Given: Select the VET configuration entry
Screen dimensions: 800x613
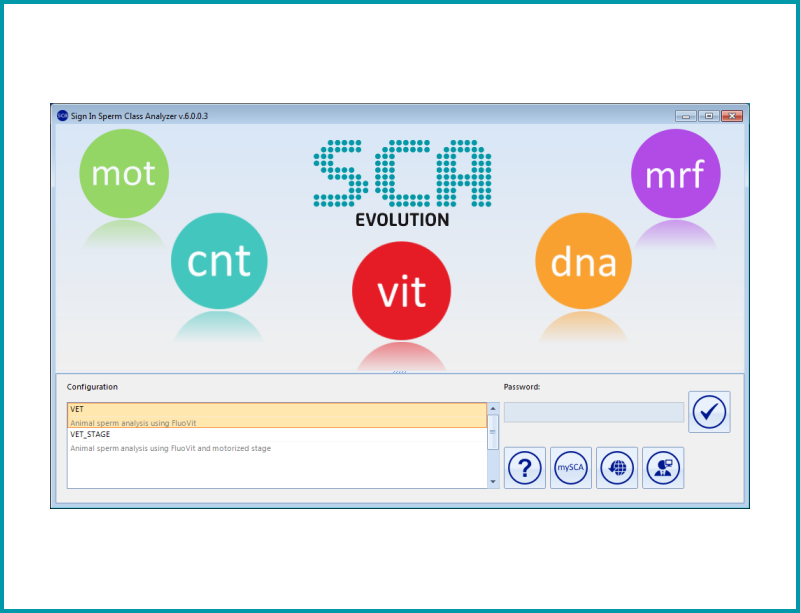Looking at the screenshot, I should 277,415.
